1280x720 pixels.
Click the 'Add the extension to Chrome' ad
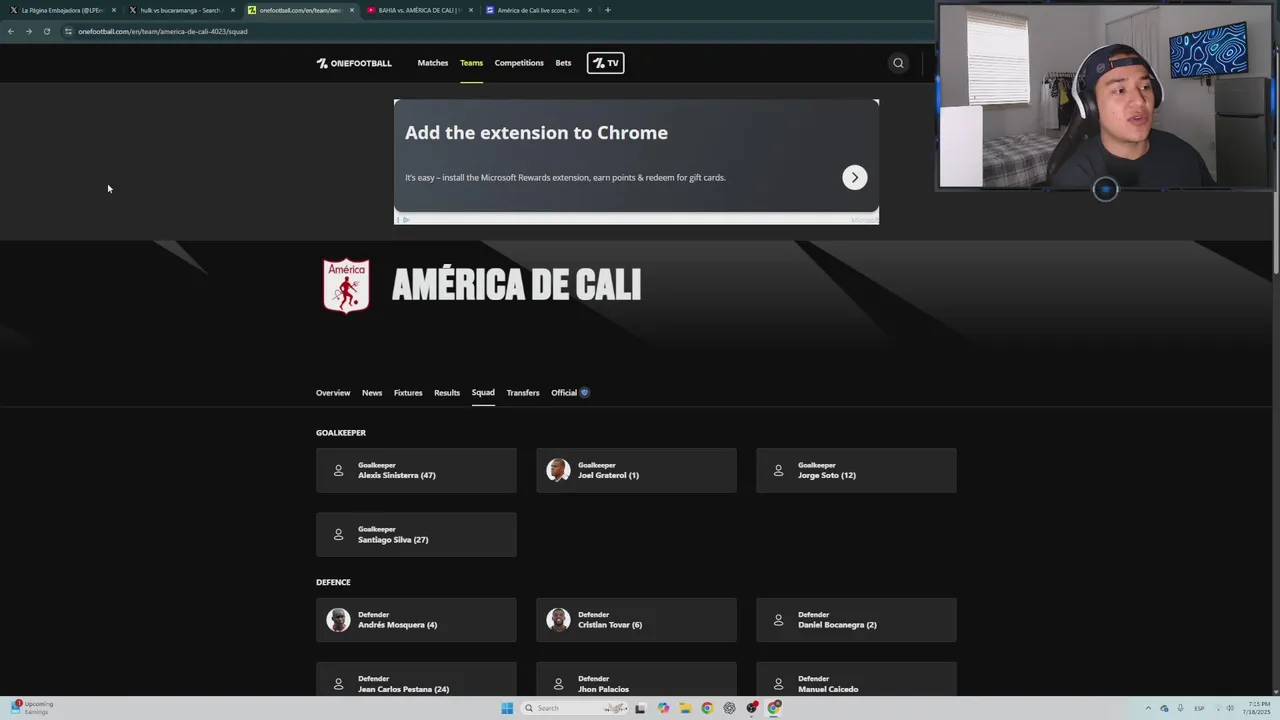[x=636, y=161]
